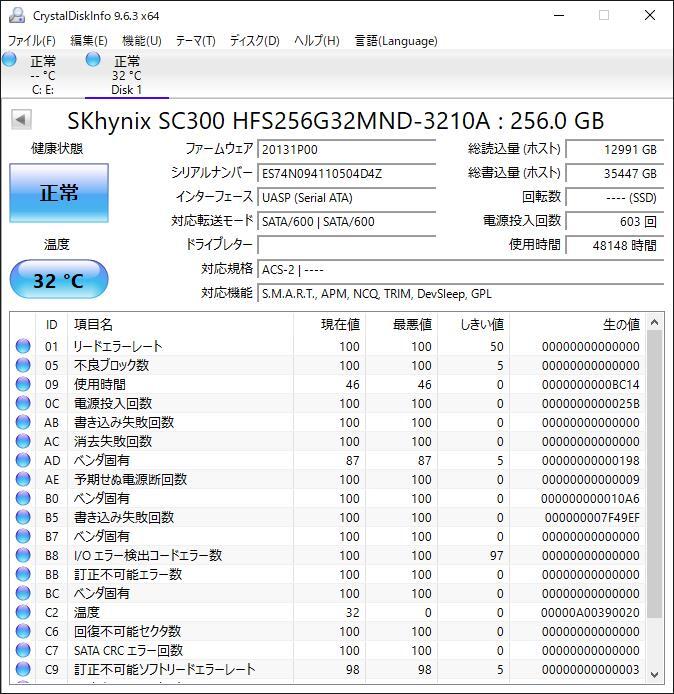Open the ディスク(D) menu

coord(254,41)
